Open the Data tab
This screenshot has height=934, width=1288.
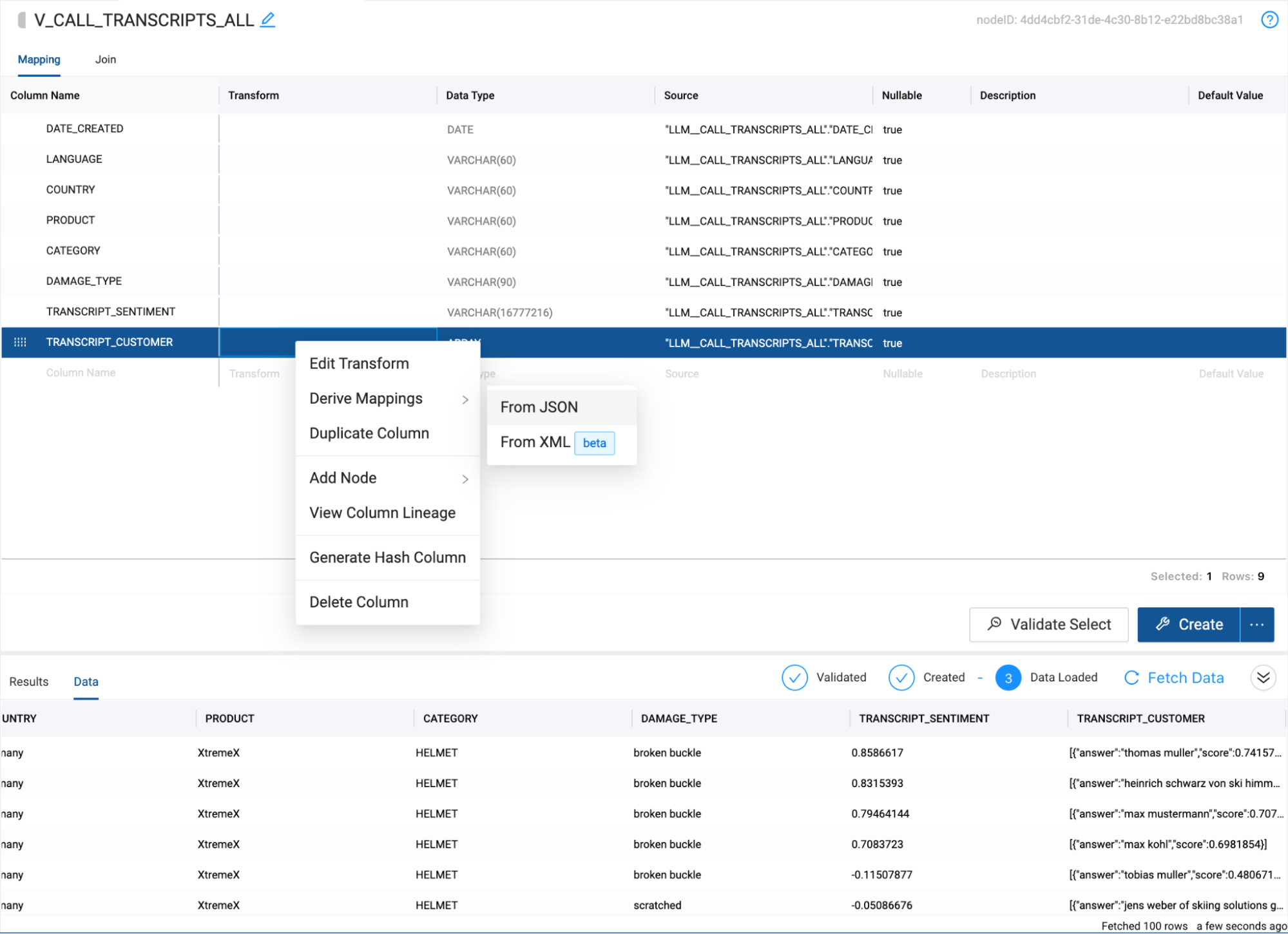coord(86,681)
